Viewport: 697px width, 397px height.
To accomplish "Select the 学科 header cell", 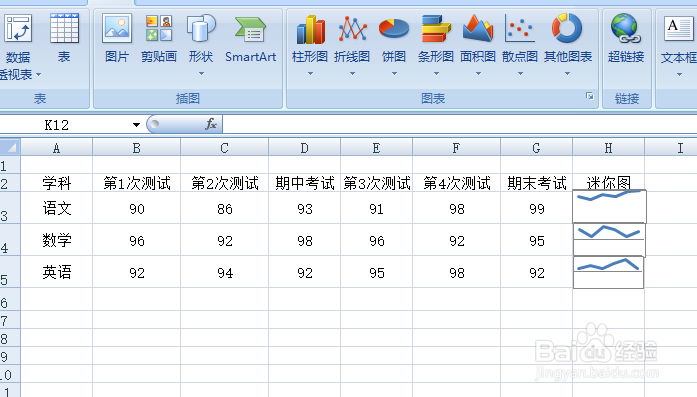I will pos(56,183).
